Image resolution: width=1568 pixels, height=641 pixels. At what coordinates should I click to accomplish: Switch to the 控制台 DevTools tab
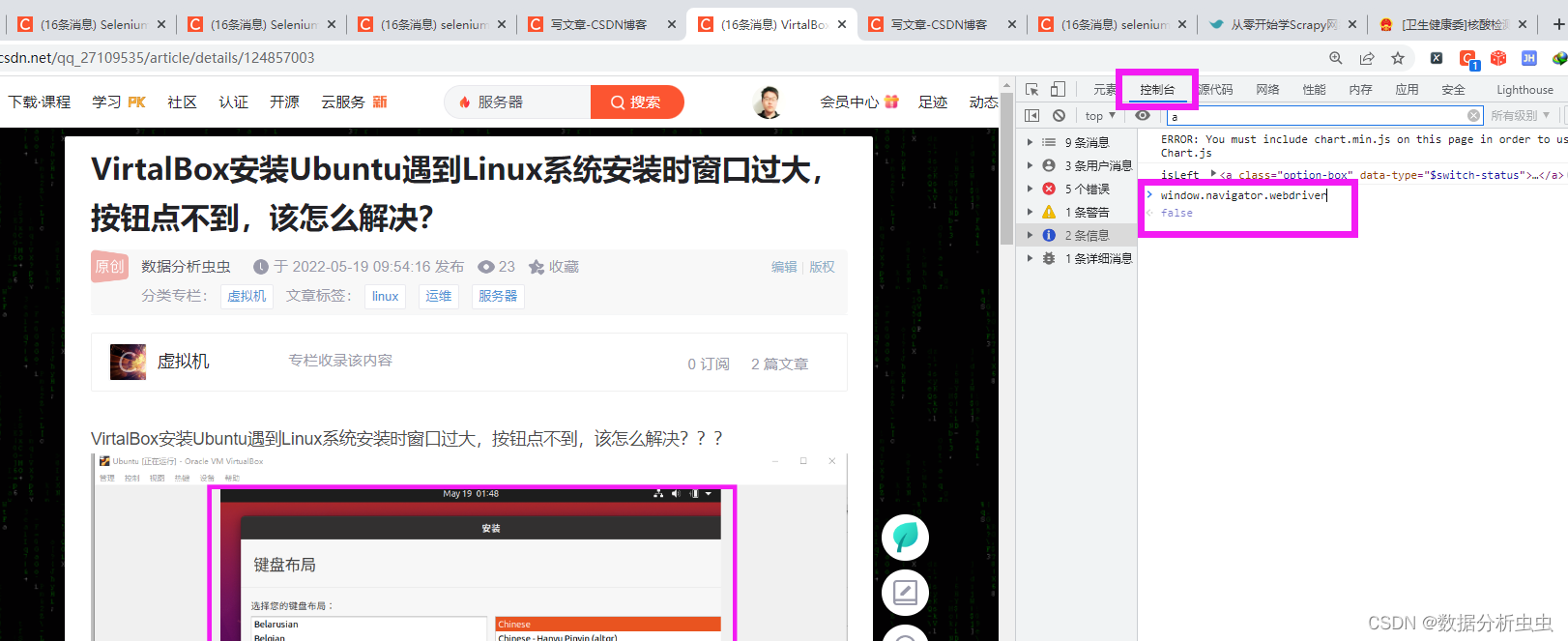(1157, 90)
